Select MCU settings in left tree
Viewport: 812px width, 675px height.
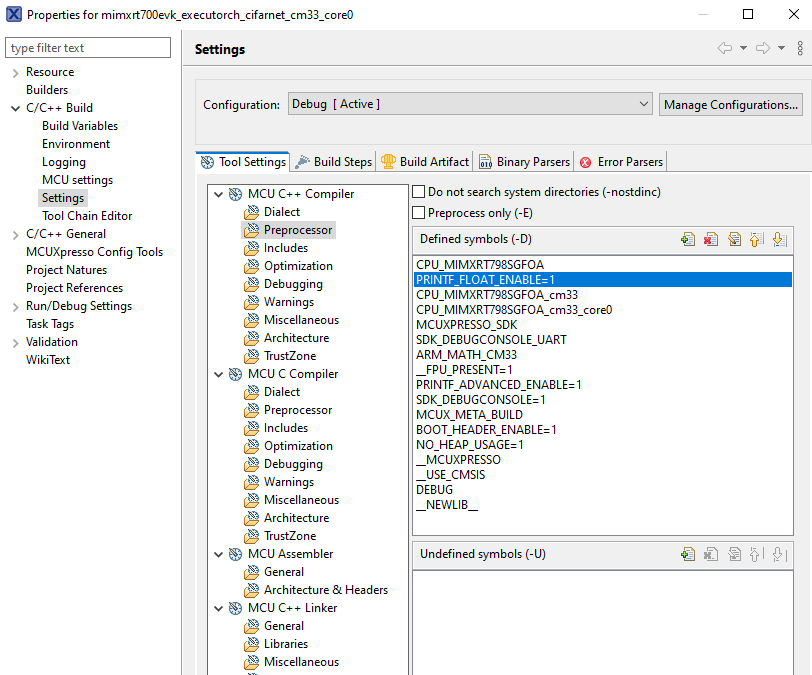click(x=77, y=180)
